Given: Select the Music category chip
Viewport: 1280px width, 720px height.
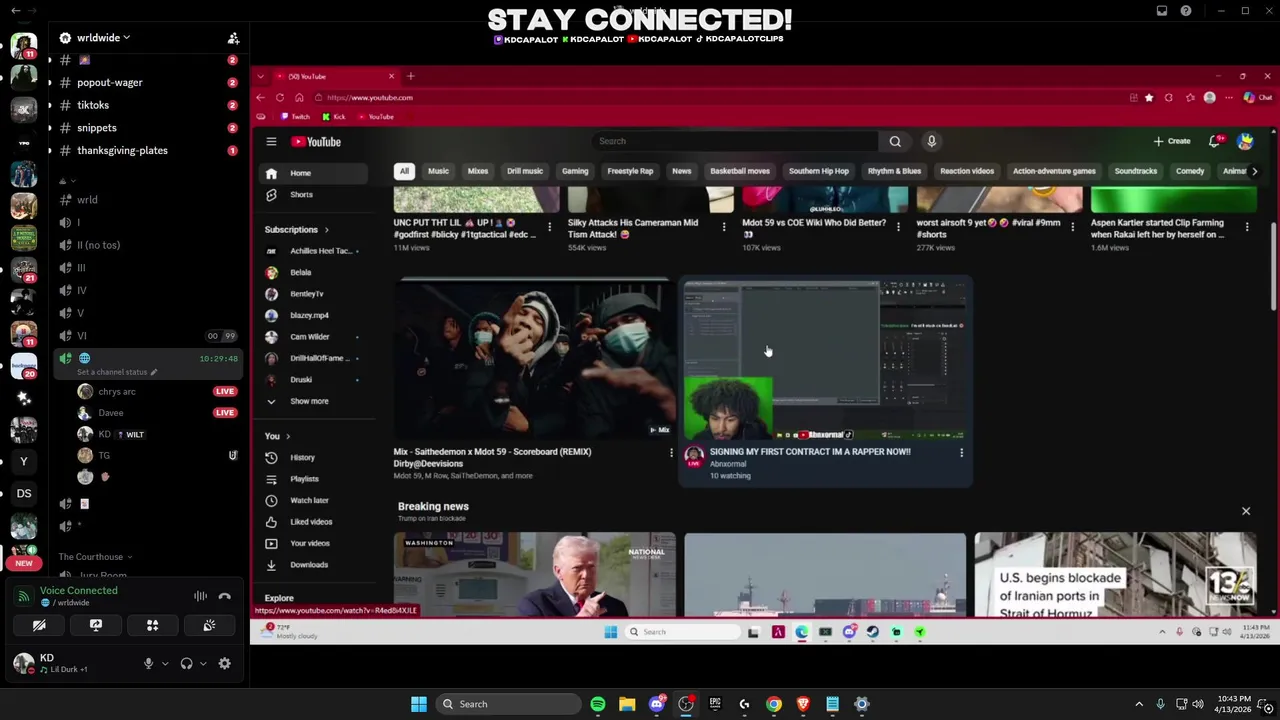Looking at the screenshot, I should [438, 171].
